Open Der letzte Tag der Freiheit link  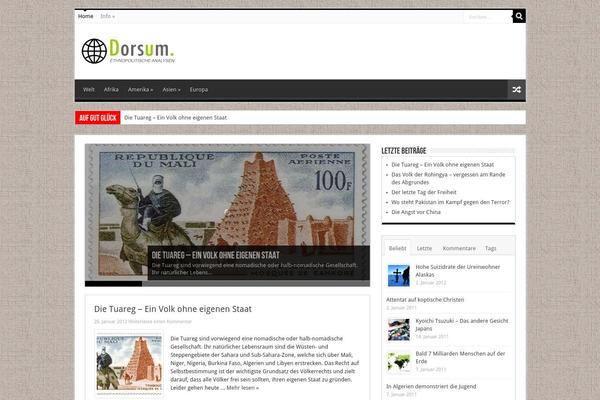(424, 192)
